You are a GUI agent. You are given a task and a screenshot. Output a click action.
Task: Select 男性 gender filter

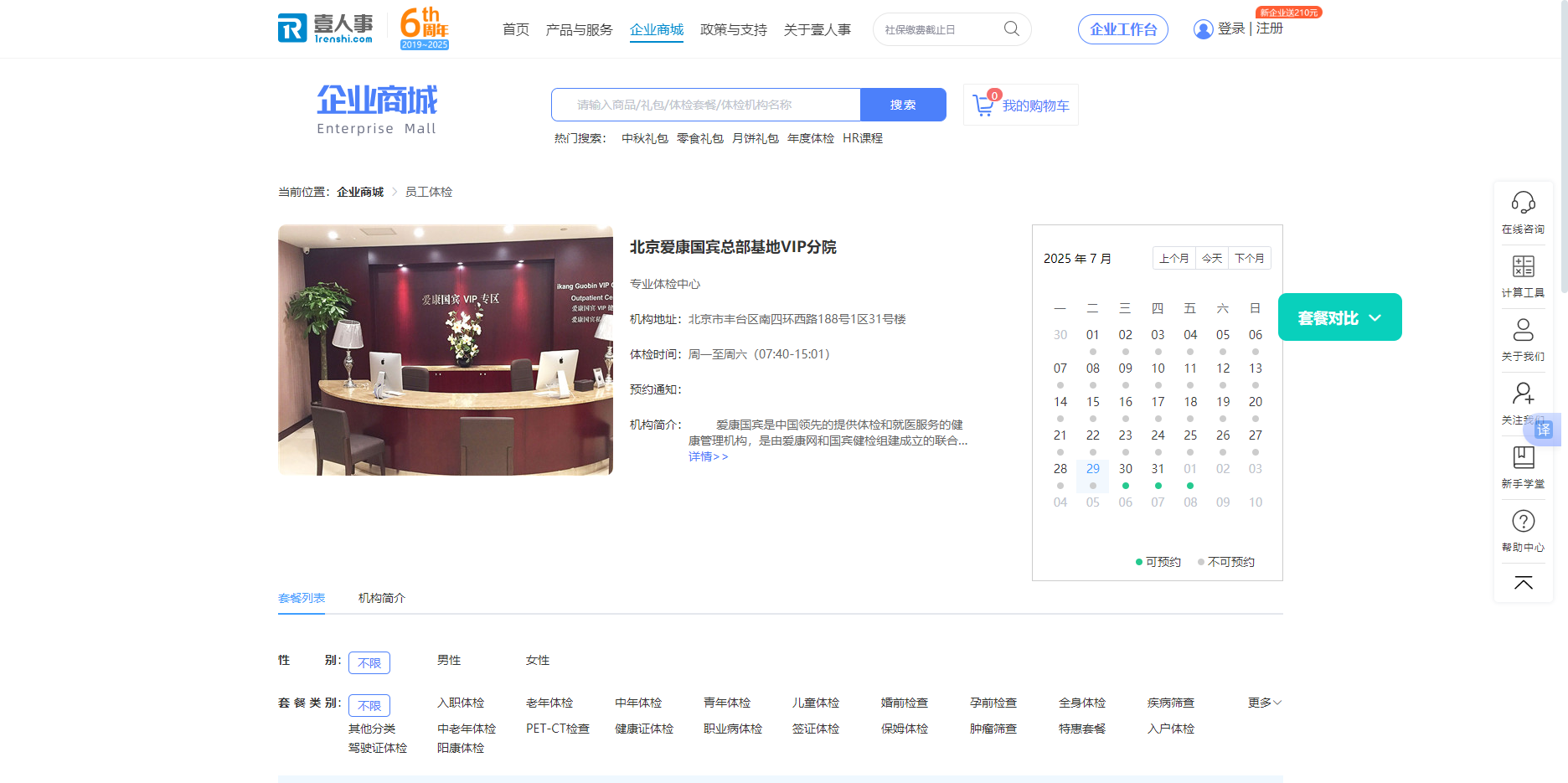[x=449, y=661]
